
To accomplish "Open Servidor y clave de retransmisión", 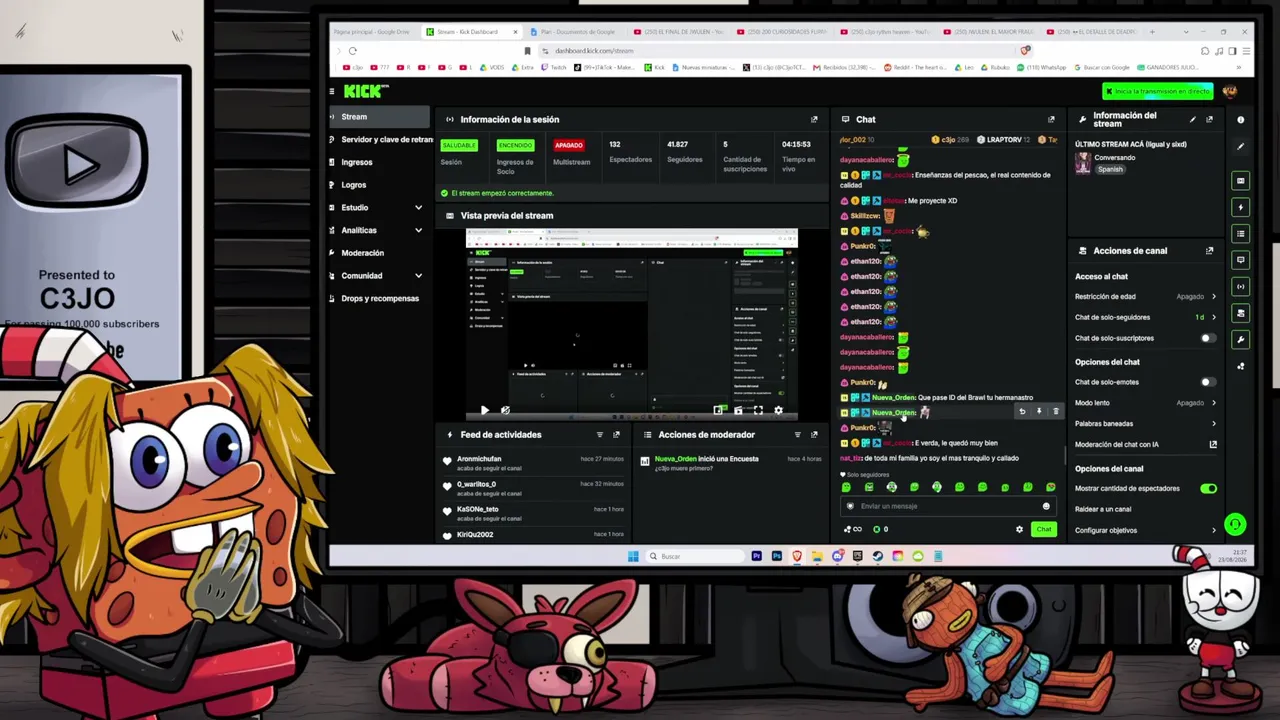I will click(379, 140).
